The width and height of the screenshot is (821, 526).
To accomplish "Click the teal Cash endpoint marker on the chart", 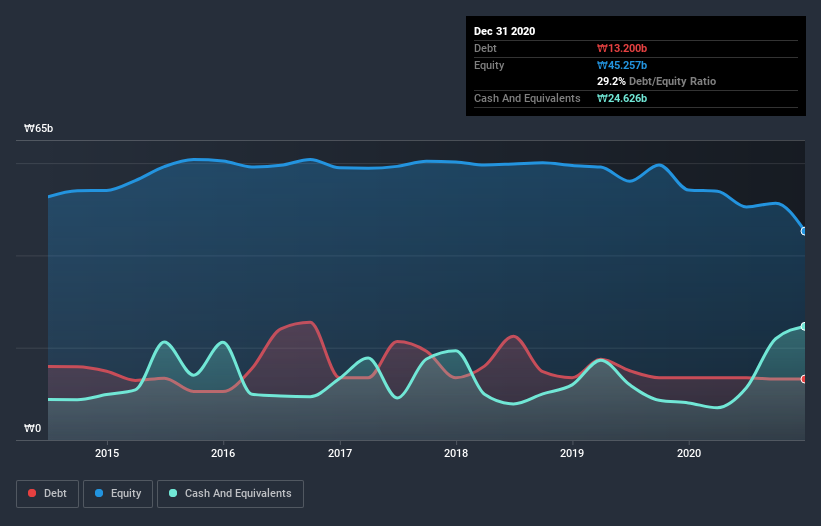I will coord(804,326).
